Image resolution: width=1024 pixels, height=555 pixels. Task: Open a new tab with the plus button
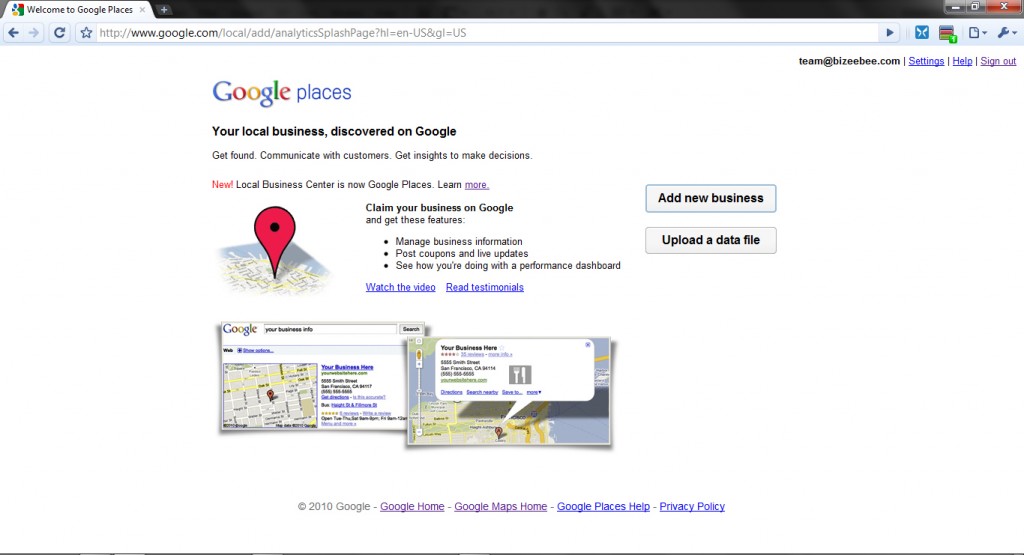[x=164, y=10]
